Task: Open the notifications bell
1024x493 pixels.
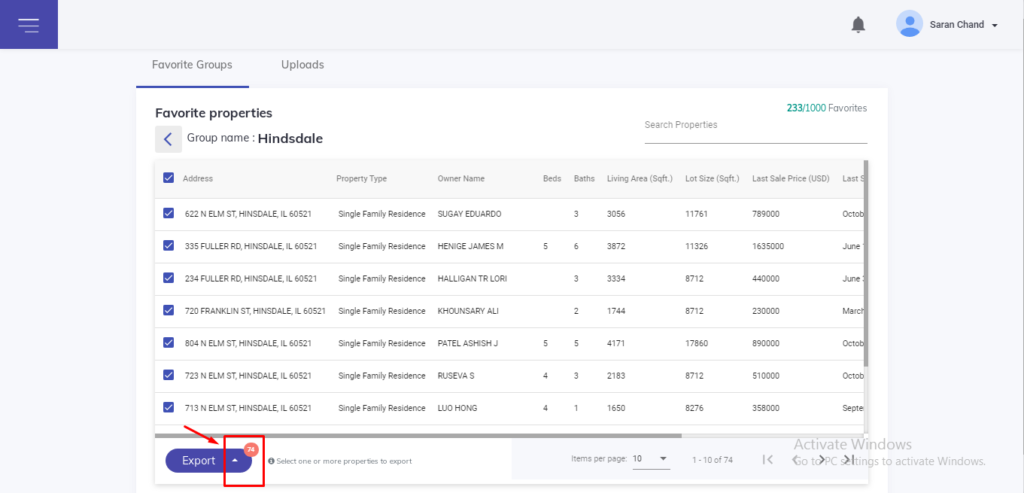Action: [x=858, y=25]
